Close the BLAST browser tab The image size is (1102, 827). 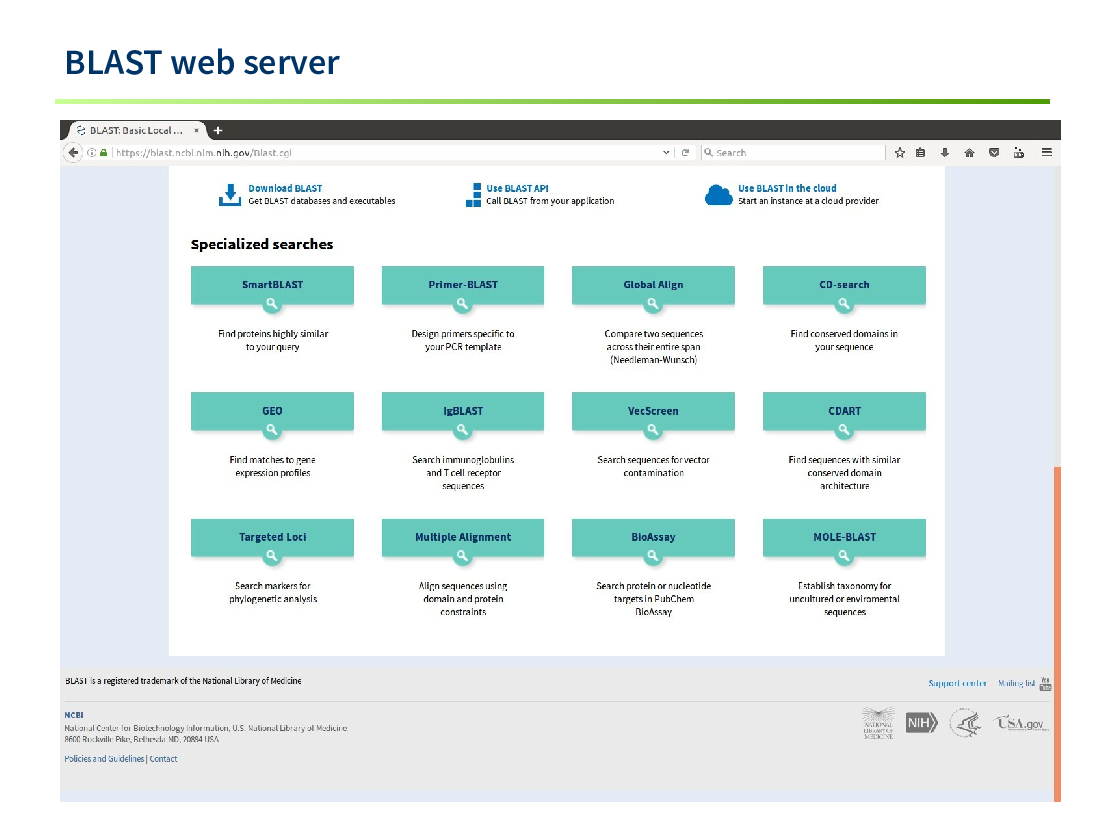(196, 131)
